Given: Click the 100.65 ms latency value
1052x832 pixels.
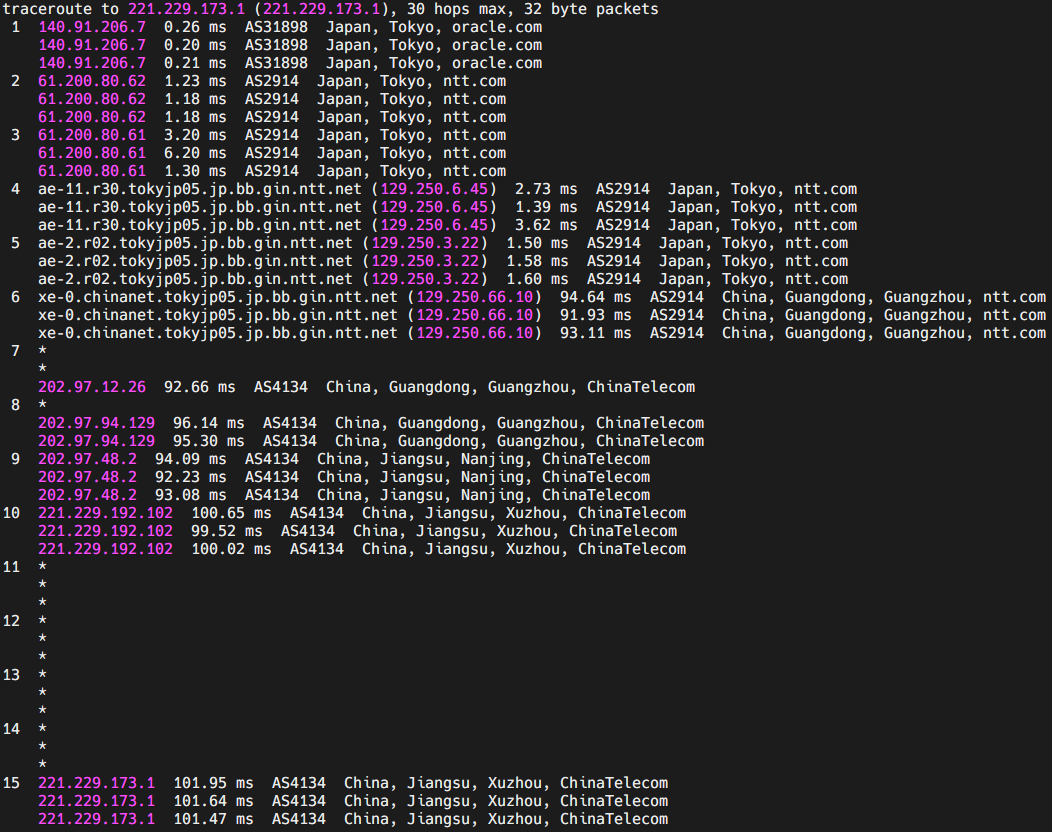Looking at the screenshot, I should click(231, 513).
